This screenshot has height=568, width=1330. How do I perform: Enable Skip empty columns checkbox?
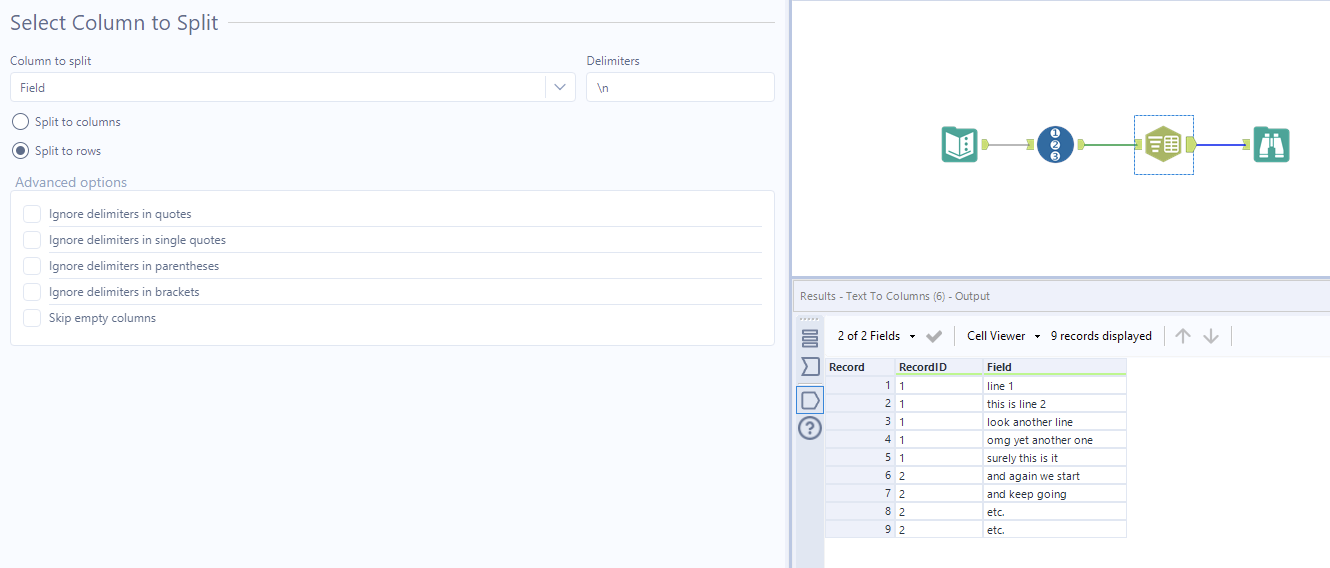pos(32,318)
